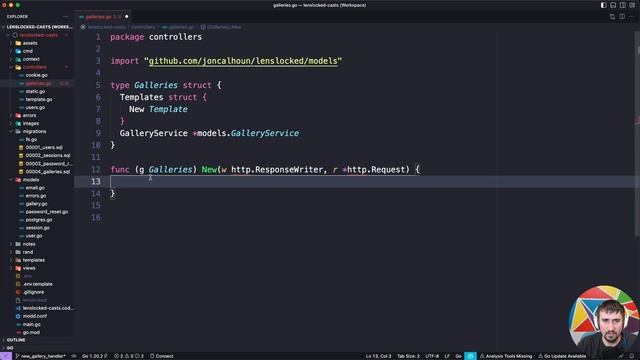The width and height of the screenshot is (640, 360).
Task: Open lenslocked-casts.cod... workspace file
Action: tap(48, 308)
